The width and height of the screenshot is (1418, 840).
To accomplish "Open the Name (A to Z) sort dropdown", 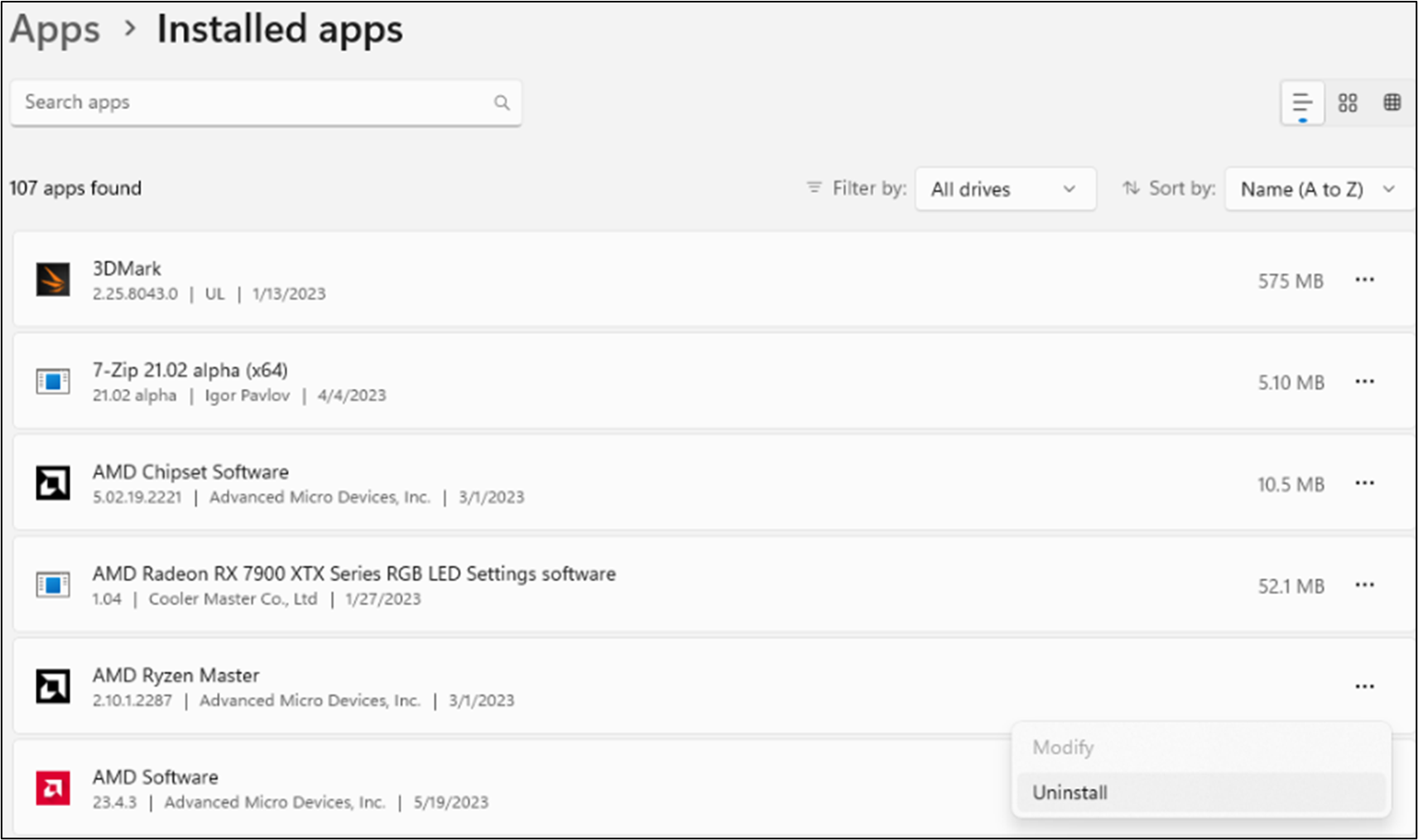I will [x=1319, y=189].
